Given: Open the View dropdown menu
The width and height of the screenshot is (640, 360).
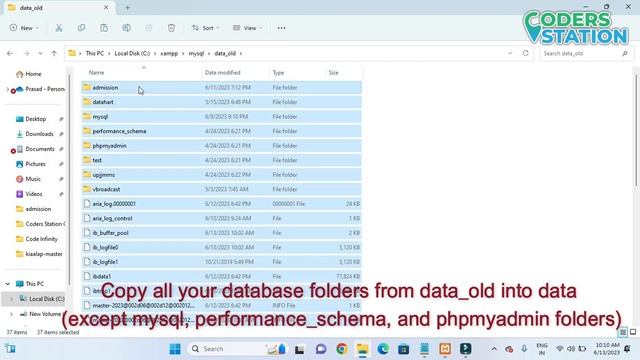Looking at the screenshot, I should [x=247, y=28].
